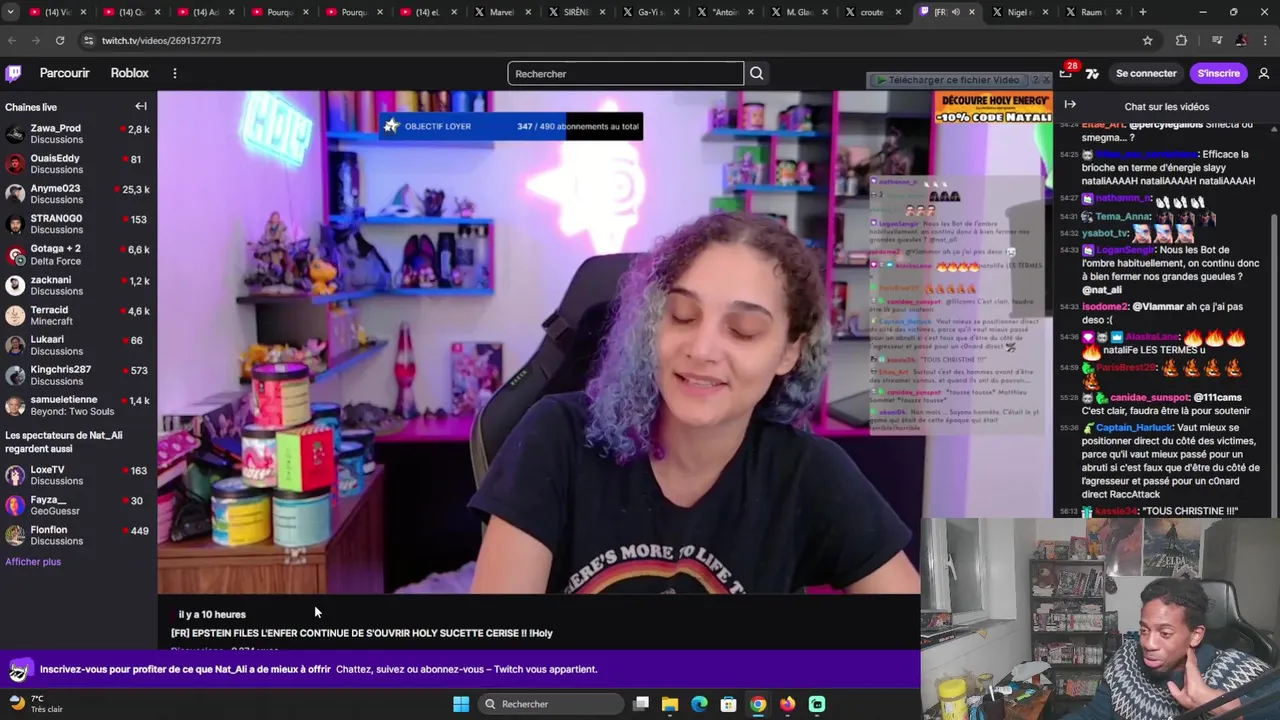Click Captain_Harluck username in chat
This screenshot has height=720, width=1280.
point(1135,427)
